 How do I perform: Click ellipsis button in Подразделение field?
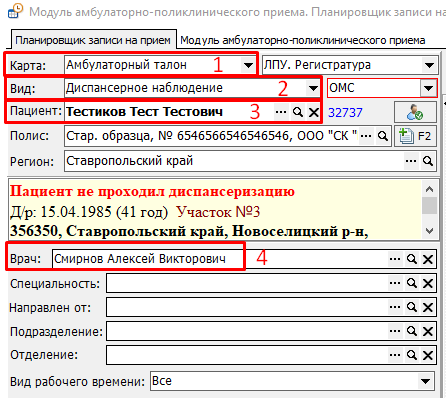point(395,331)
